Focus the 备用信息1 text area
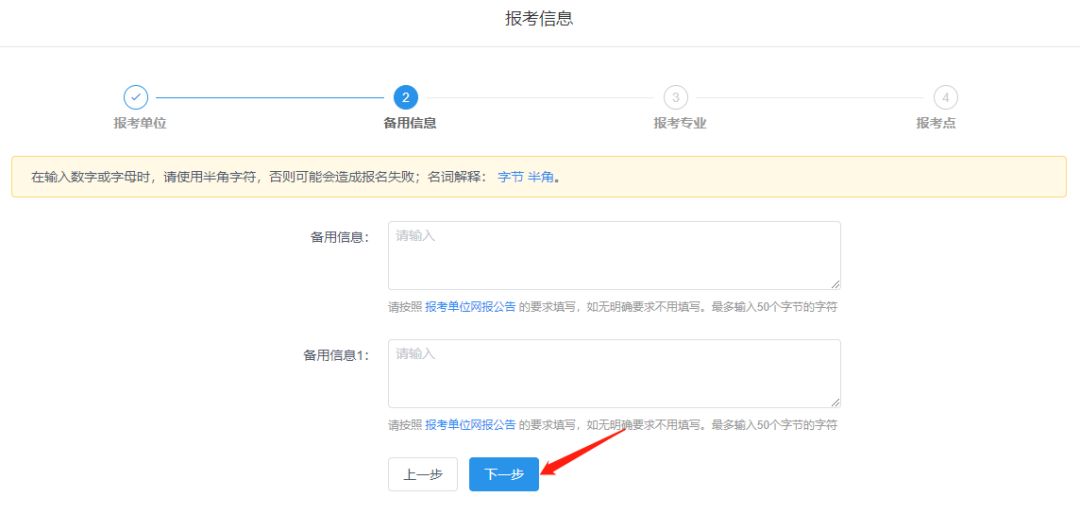The width and height of the screenshot is (1080, 514). [613, 373]
